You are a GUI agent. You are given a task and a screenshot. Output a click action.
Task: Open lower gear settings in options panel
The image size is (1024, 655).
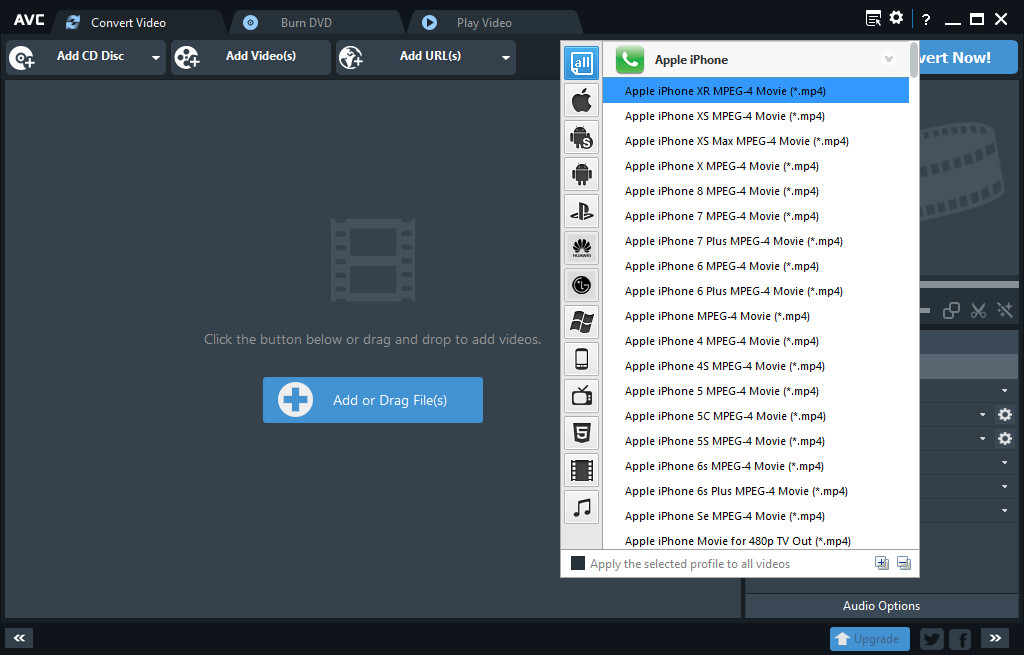pyautogui.click(x=1004, y=438)
